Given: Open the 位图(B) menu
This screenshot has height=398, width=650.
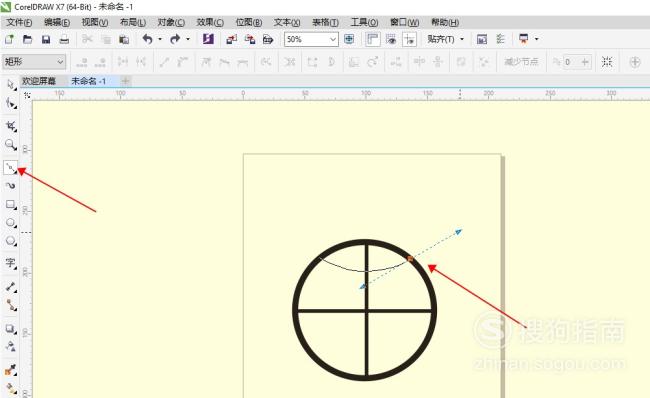Looking at the screenshot, I should (x=249, y=22).
